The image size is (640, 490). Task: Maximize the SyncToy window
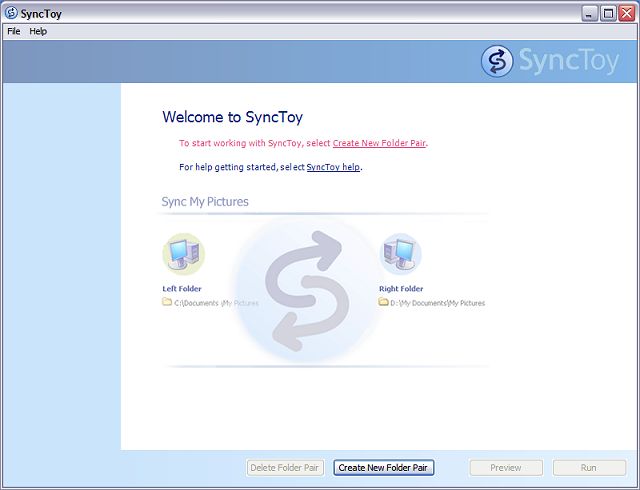(608, 14)
